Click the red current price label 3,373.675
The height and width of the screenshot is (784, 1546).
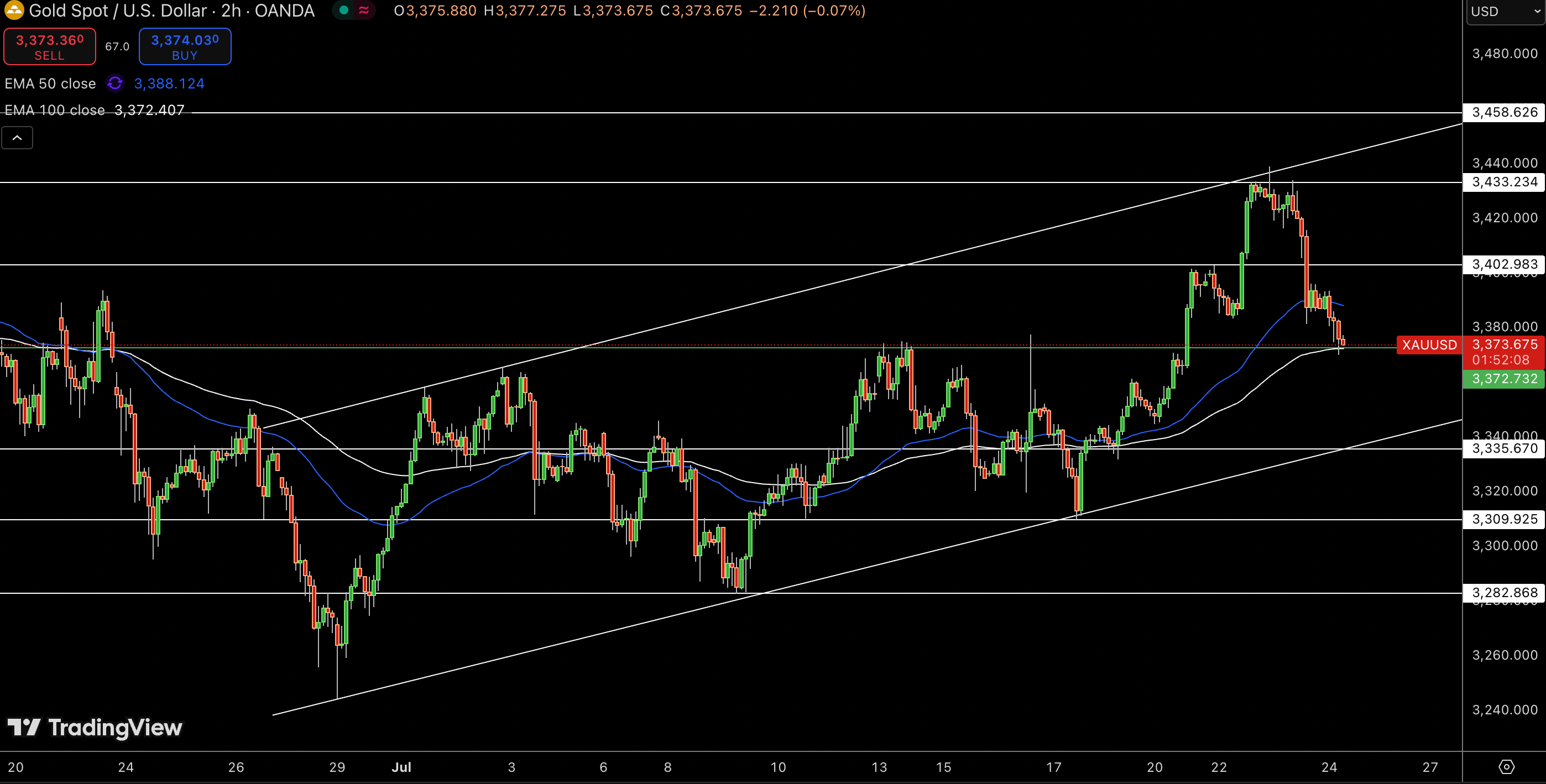click(1504, 345)
